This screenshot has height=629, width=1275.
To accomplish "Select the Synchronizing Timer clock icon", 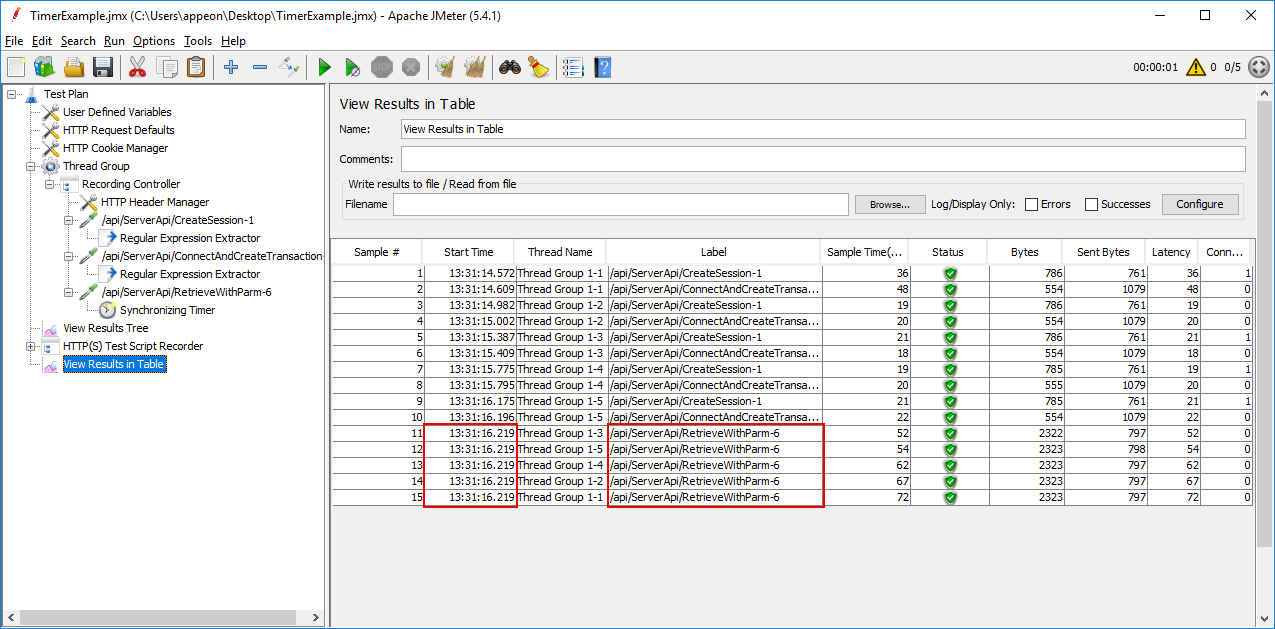I will point(107,310).
